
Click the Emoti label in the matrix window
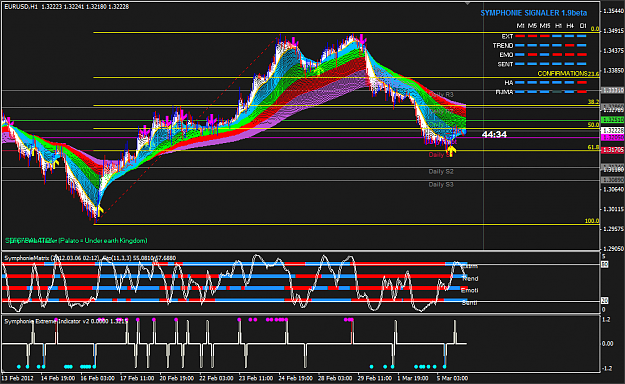pyautogui.click(x=470, y=290)
